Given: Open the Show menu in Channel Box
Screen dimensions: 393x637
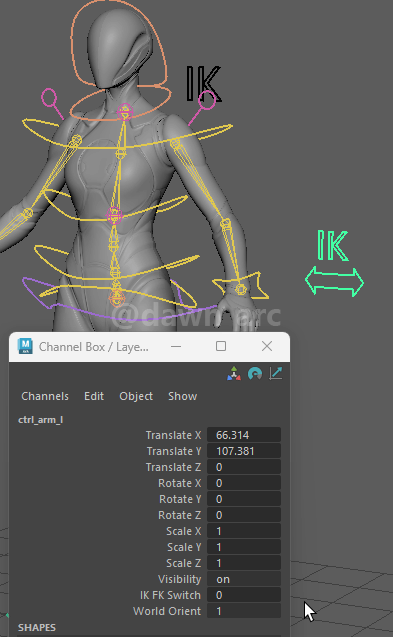Looking at the screenshot, I should click(182, 396).
